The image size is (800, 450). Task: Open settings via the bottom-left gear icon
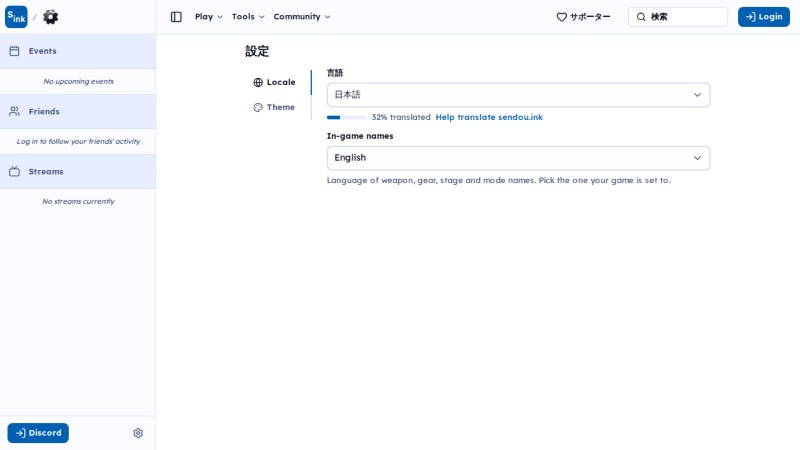[x=138, y=433]
